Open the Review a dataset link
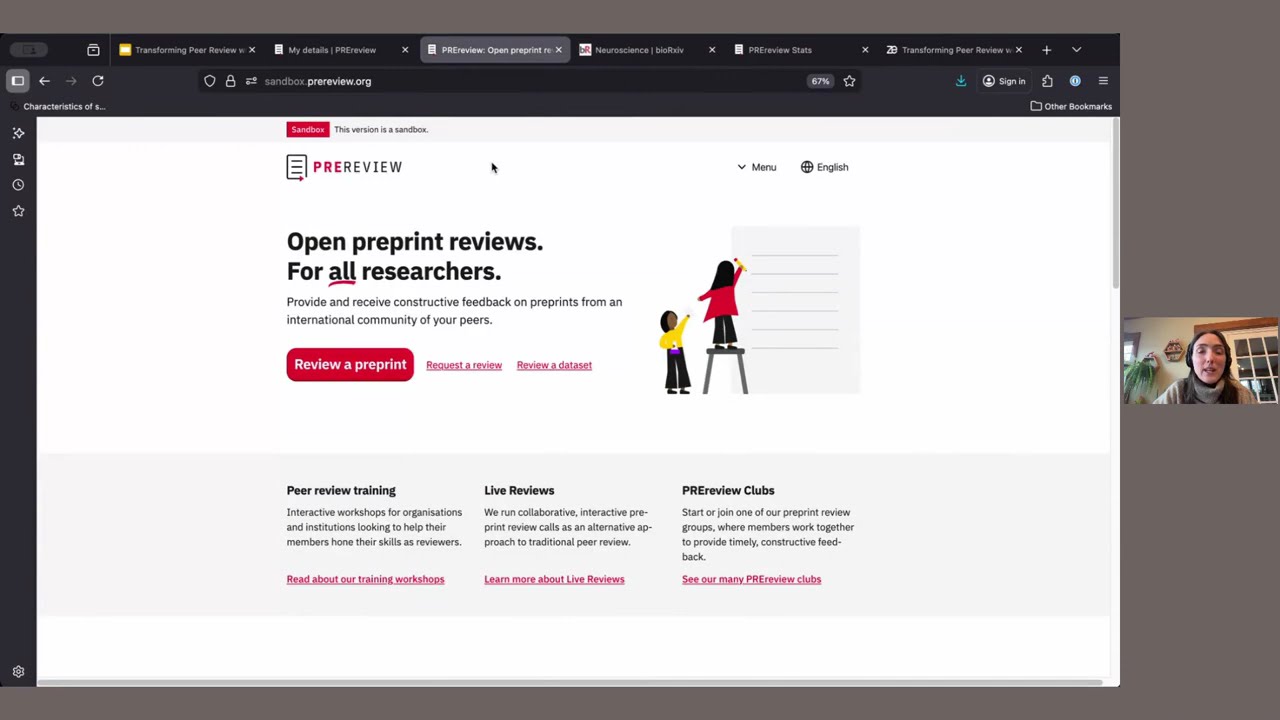Image resolution: width=1280 pixels, height=720 pixels. pyautogui.click(x=554, y=365)
